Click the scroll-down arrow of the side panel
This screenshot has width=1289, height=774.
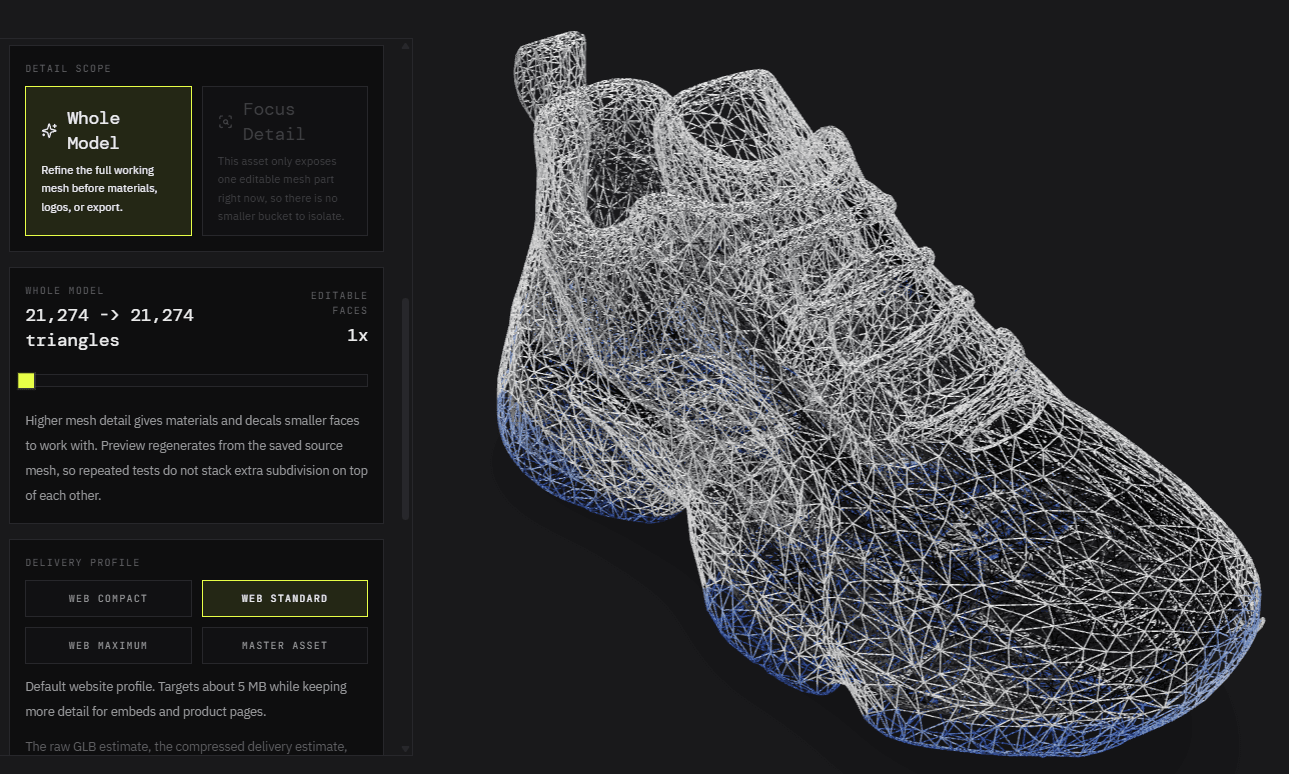405,748
